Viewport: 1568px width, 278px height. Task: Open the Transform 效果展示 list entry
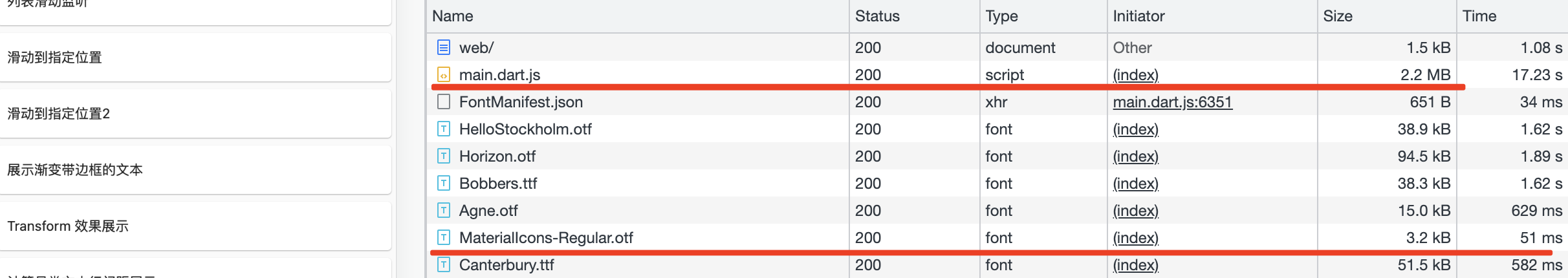[195, 226]
